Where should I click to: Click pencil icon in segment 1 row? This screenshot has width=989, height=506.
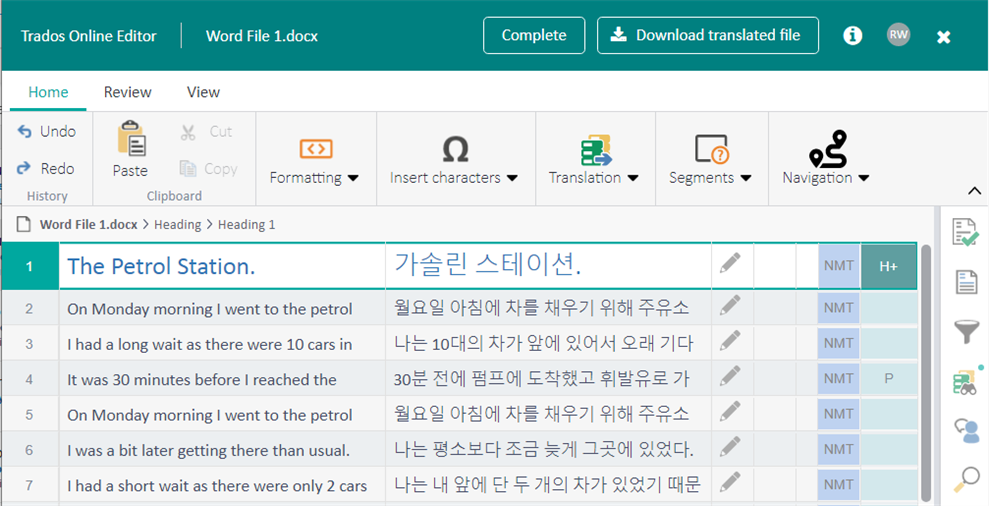[730, 263]
